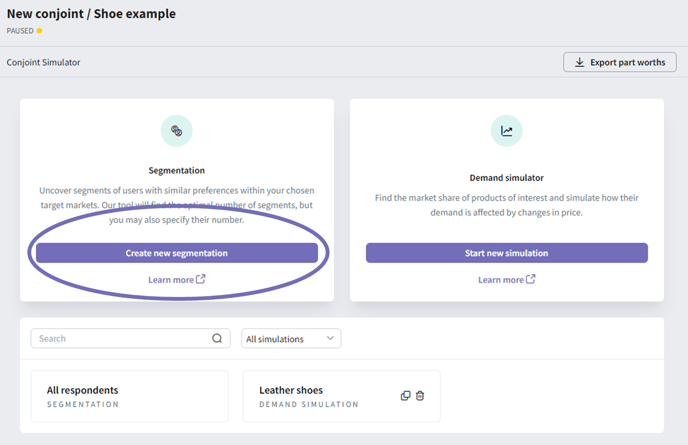The width and height of the screenshot is (688, 445).
Task: Select the Conjoint Simulator label
Action: pos(43,62)
